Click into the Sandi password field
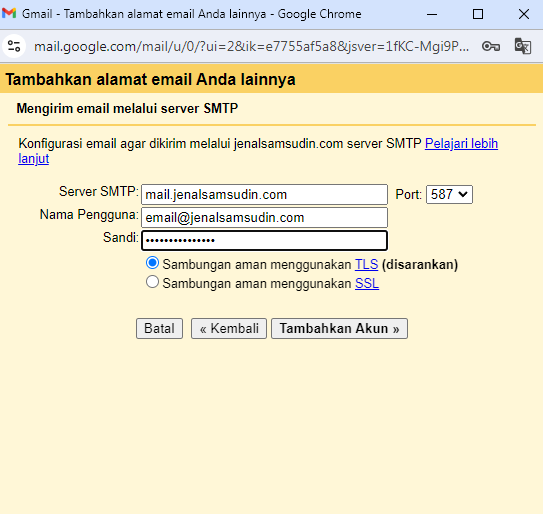 [264, 240]
